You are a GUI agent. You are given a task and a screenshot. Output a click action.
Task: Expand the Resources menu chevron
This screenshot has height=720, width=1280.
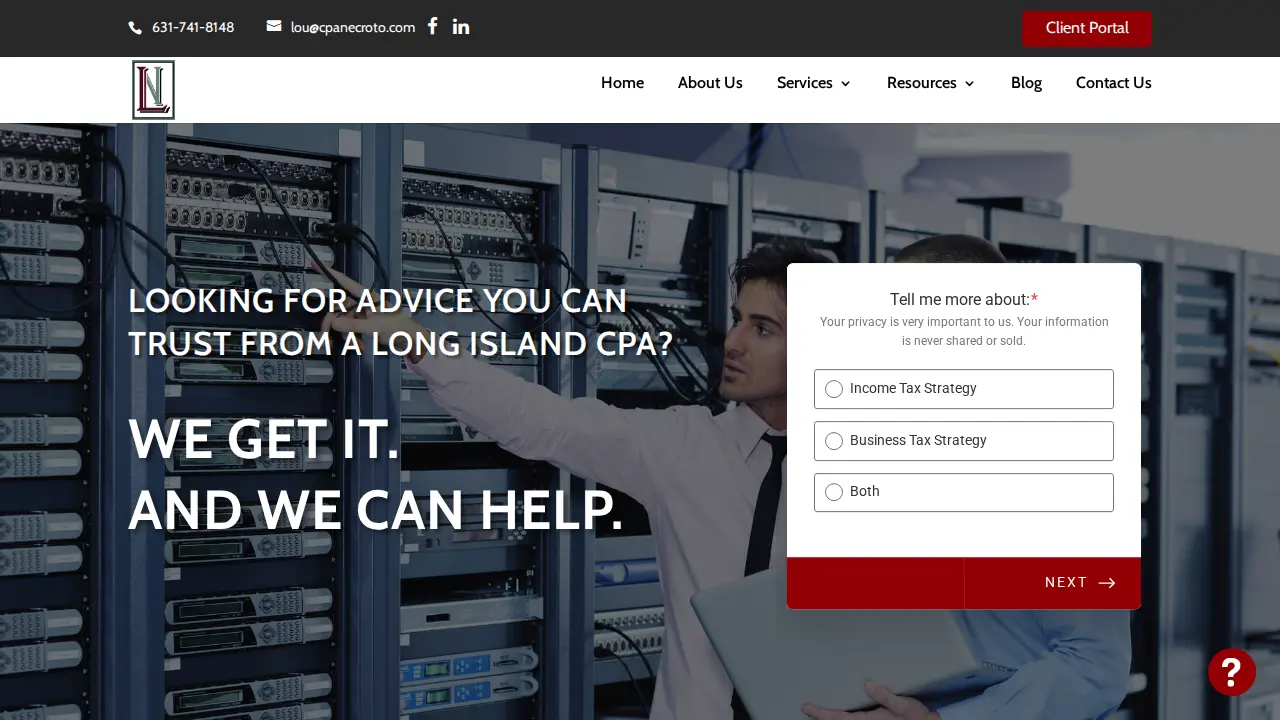coord(969,84)
